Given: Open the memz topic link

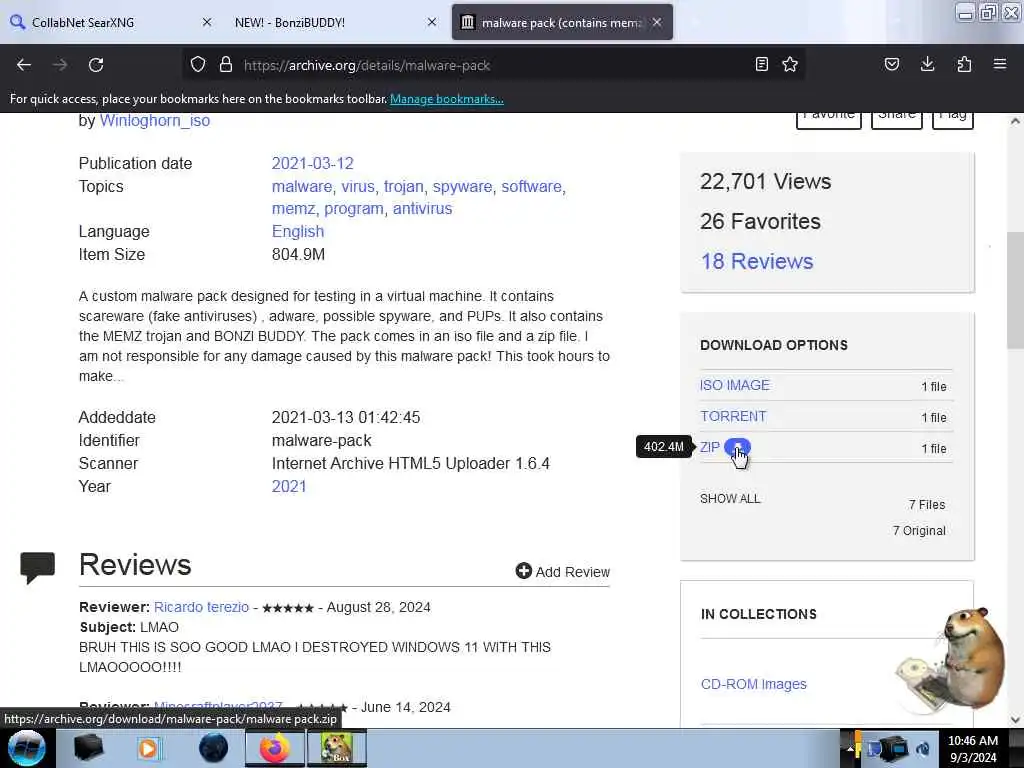Looking at the screenshot, I should 293,208.
